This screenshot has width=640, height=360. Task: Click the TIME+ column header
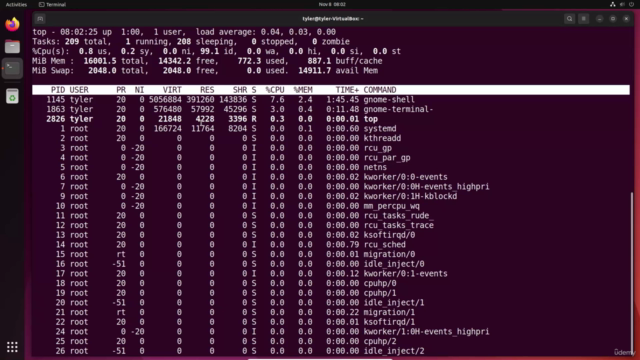pos(347,90)
